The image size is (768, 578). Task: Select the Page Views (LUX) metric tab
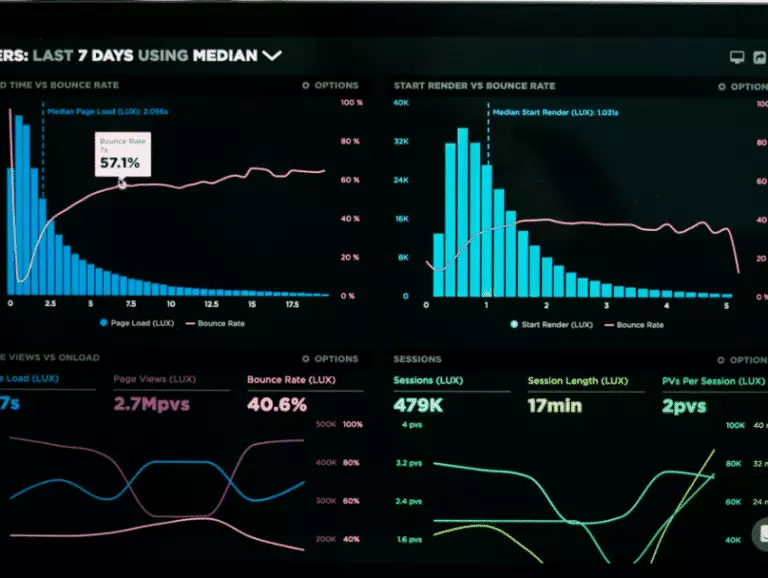point(154,380)
